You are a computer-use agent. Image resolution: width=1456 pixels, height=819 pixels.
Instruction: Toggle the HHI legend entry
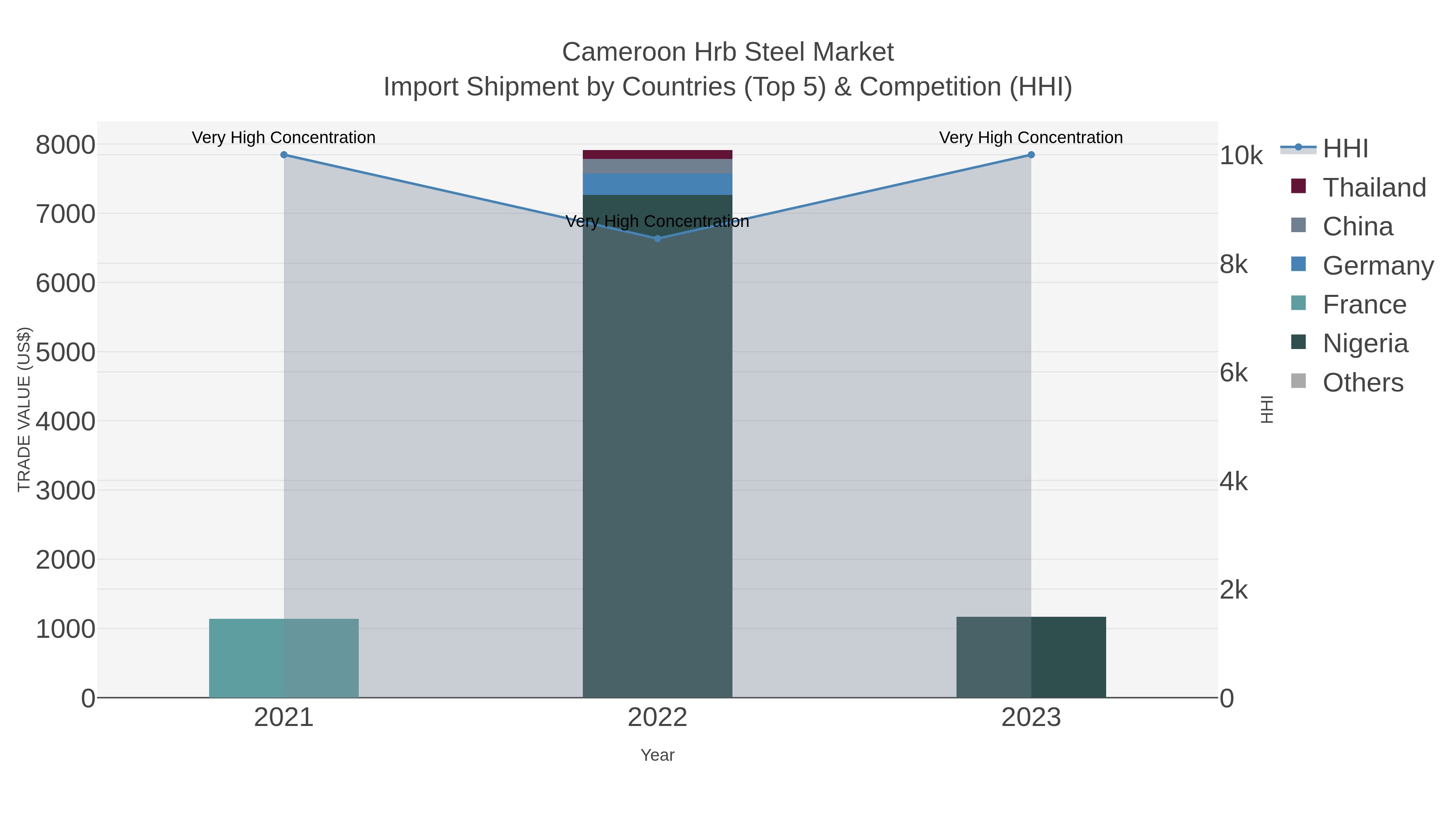[1324, 149]
